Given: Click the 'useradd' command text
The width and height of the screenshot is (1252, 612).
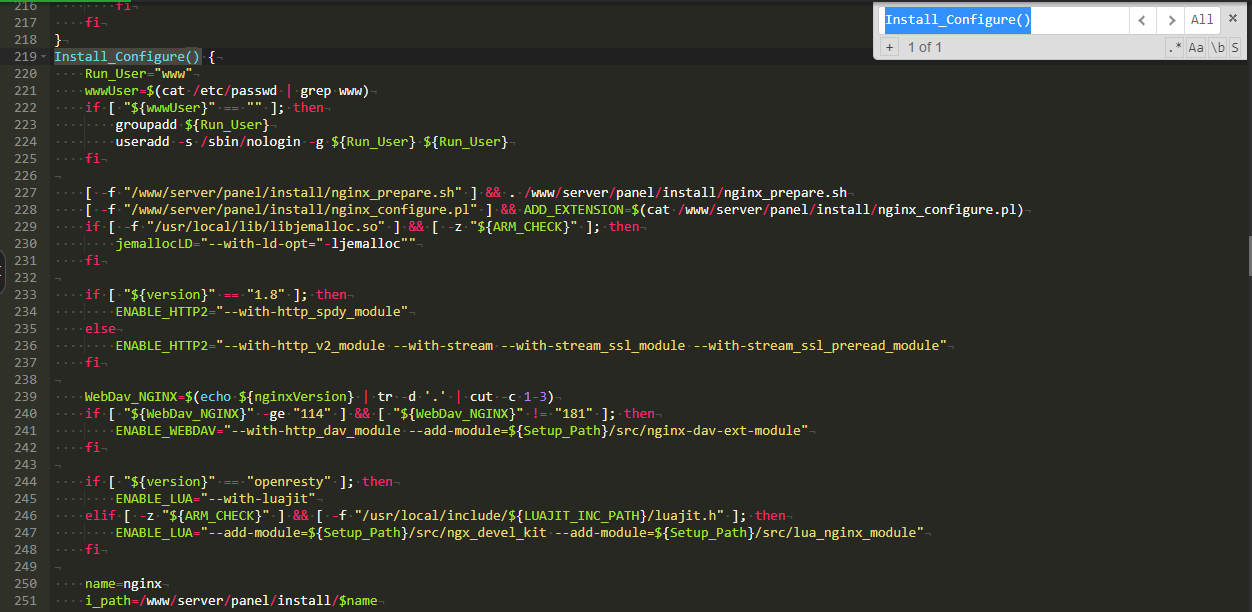Looking at the screenshot, I should tap(141, 142).
